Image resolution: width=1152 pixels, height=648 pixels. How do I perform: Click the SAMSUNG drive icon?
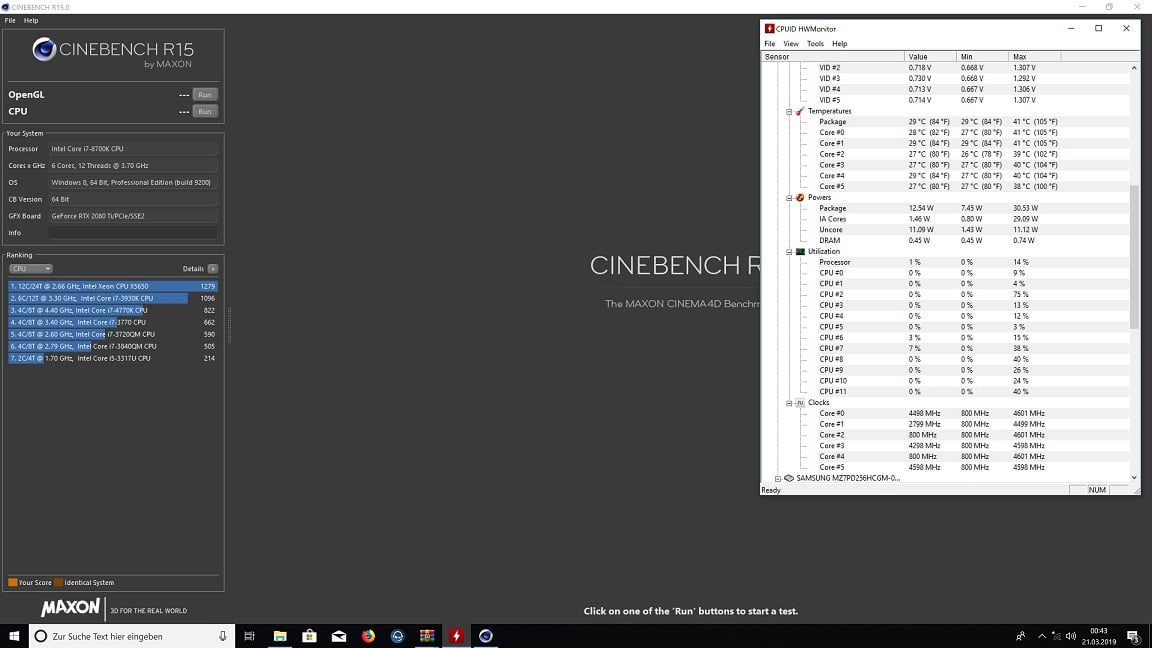[x=788, y=478]
